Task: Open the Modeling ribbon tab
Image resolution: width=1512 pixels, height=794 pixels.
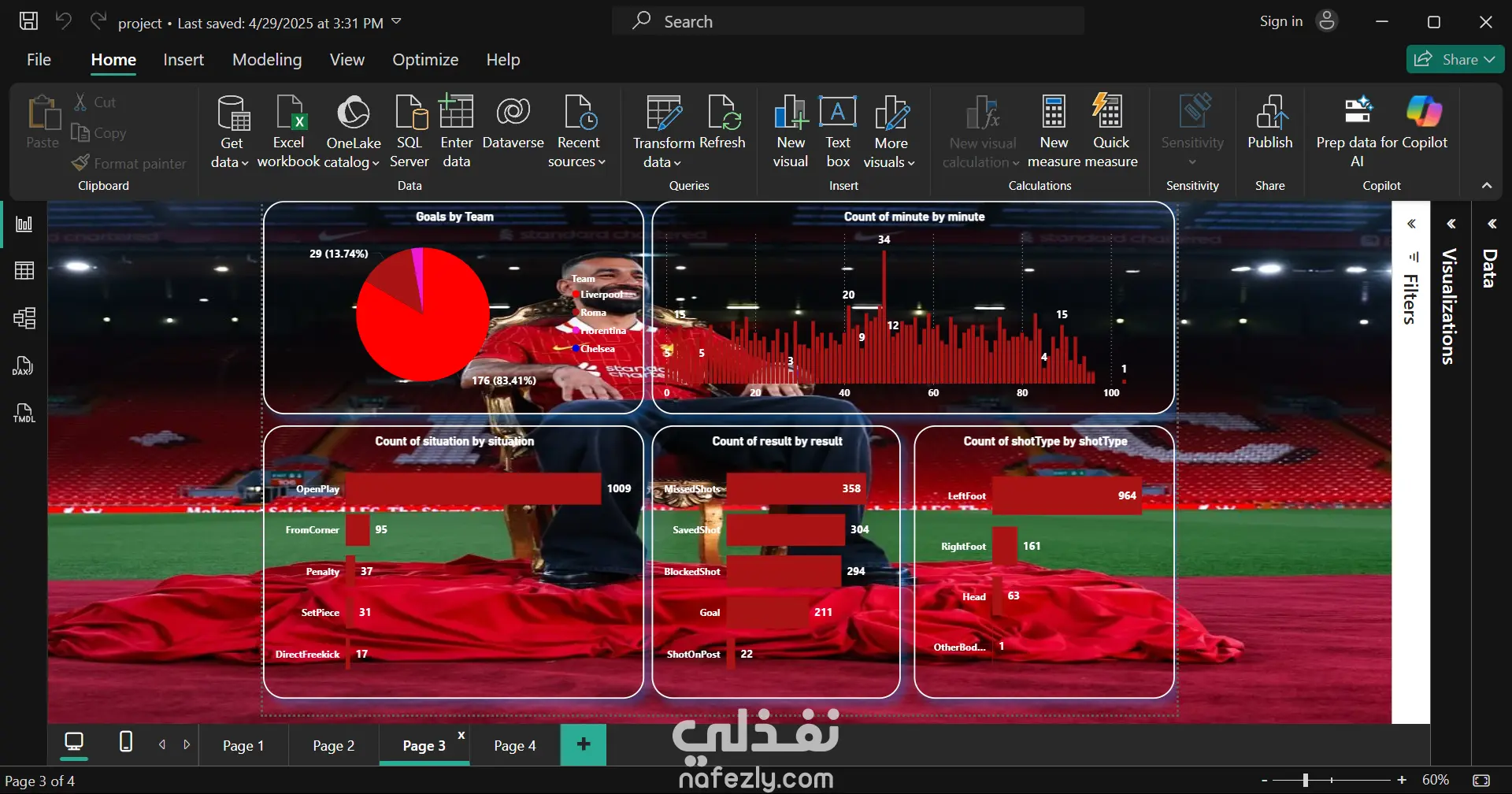Action: tap(267, 60)
